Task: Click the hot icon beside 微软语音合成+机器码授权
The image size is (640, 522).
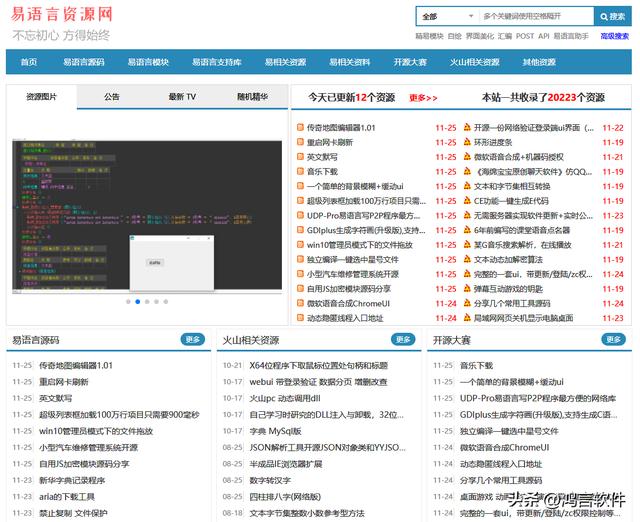Action: 467,156
